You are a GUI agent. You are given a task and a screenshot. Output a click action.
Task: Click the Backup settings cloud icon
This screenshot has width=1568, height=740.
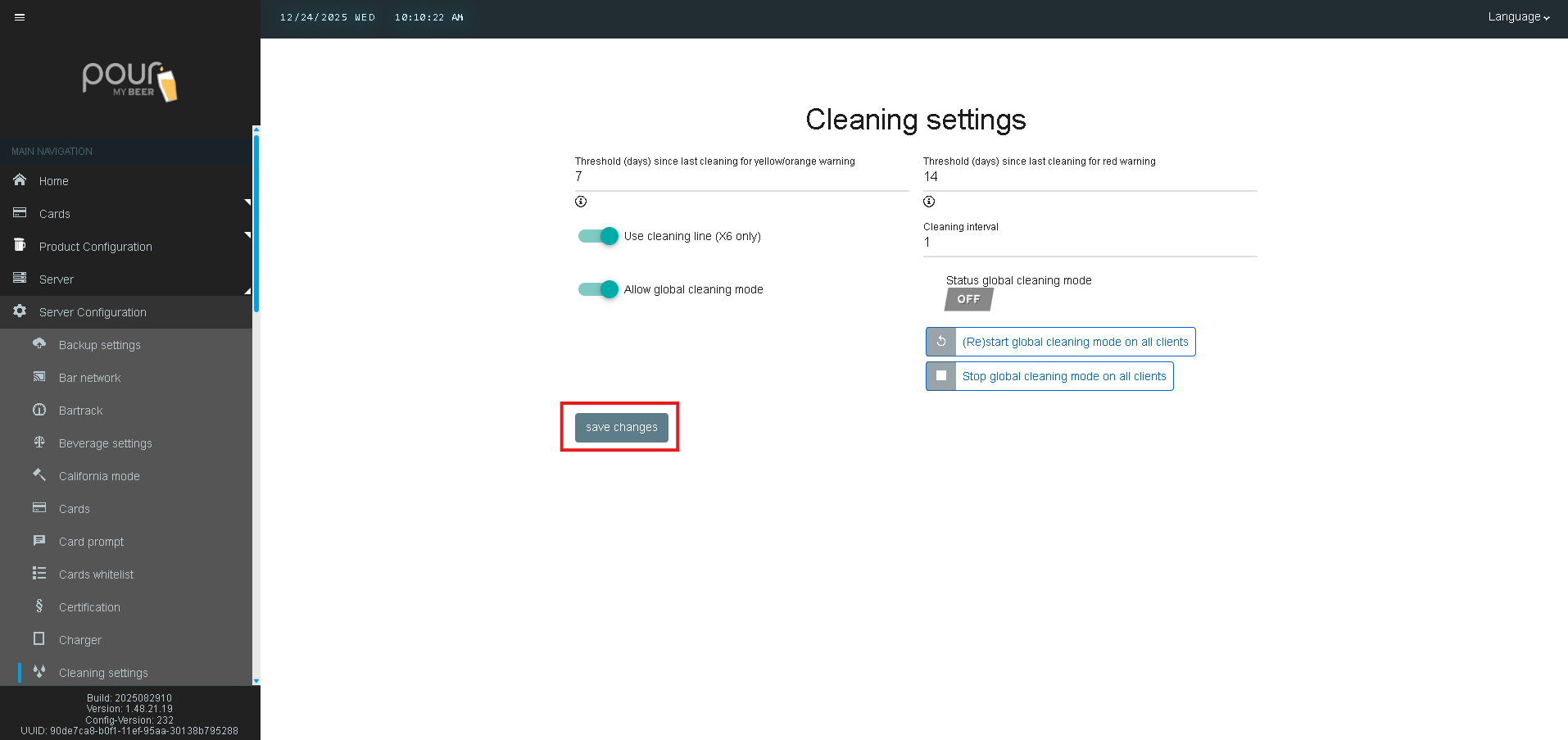pyautogui.click(x=39, y=344)
